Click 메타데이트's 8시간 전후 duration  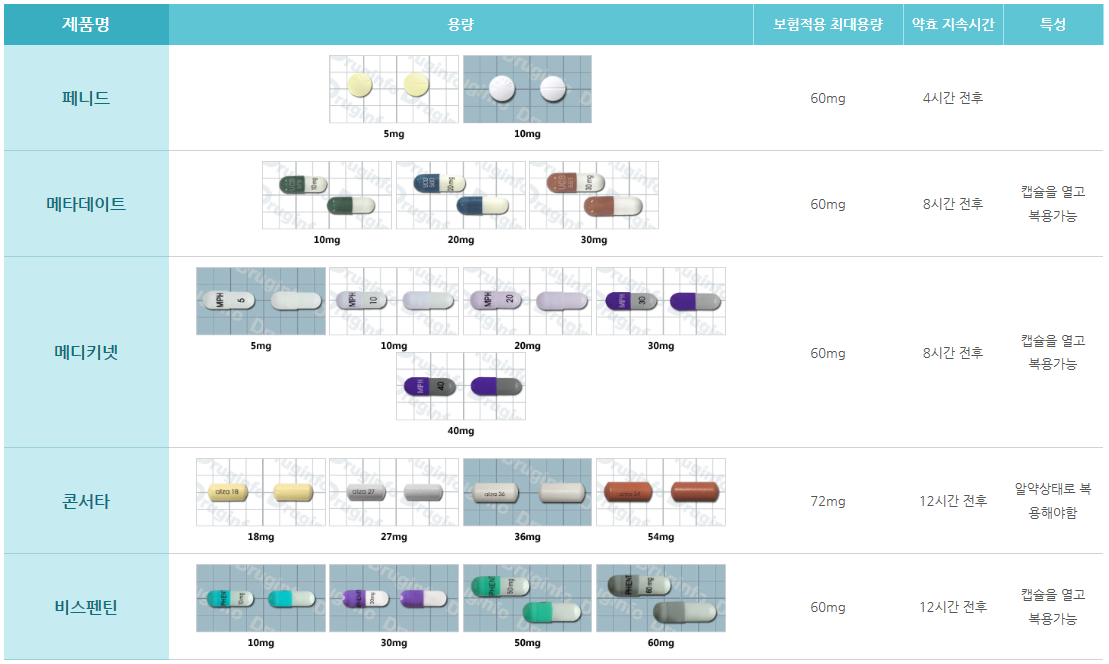point(953,204)
